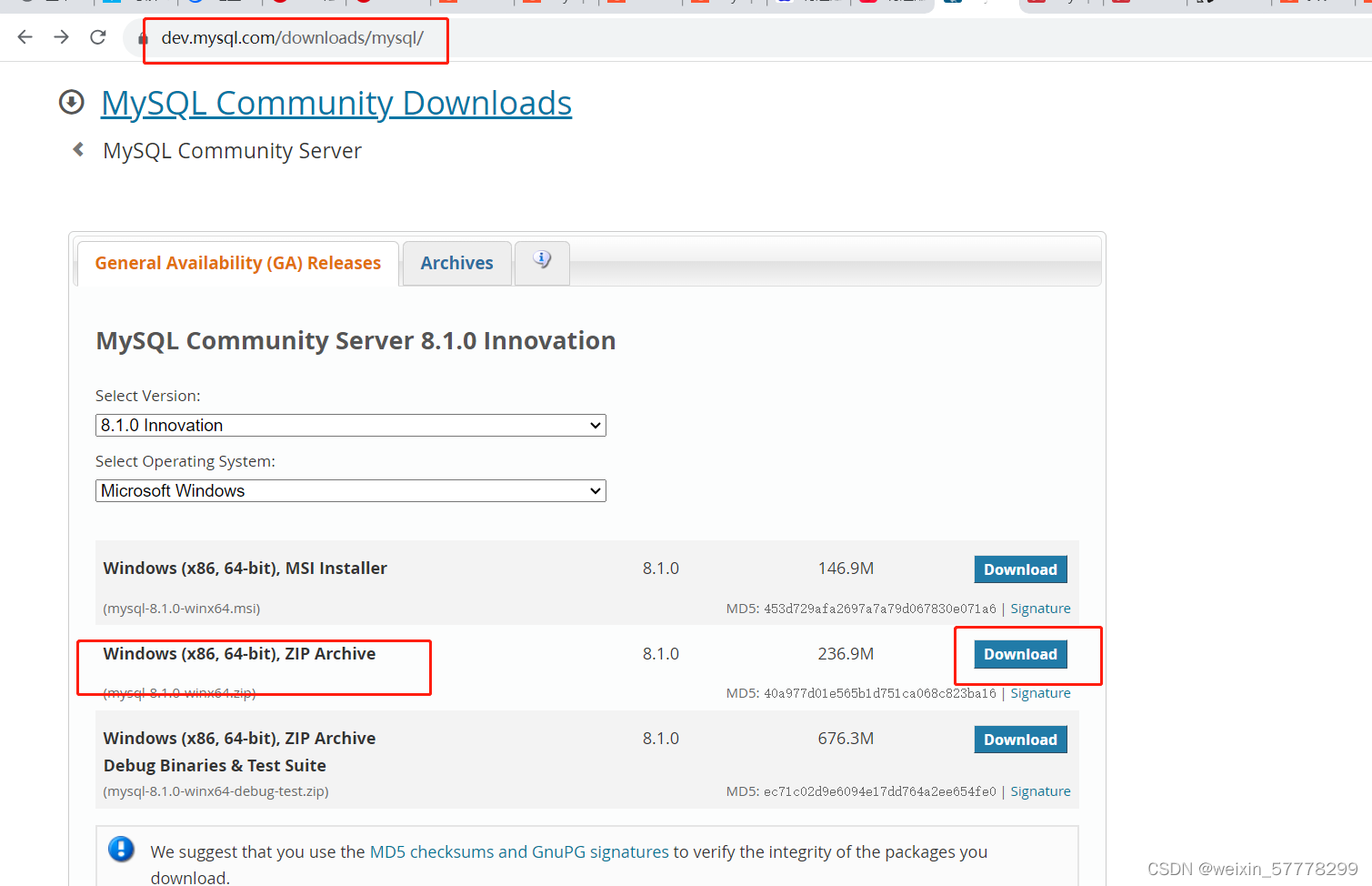Select the General Availability (GA) Releases tab

[238, 263]
